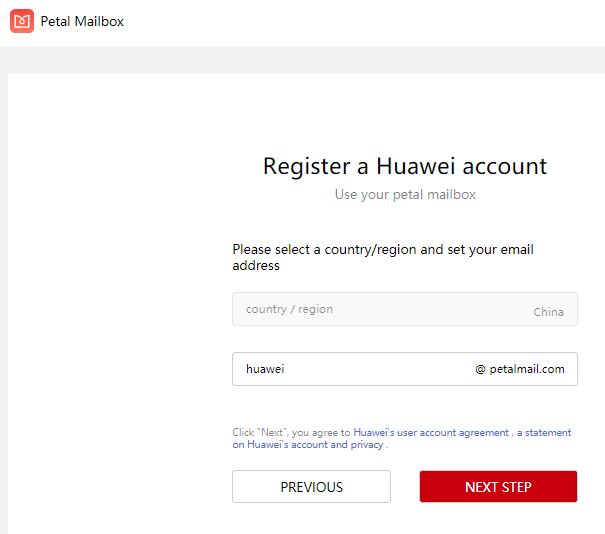Continue with the red NEXT STEP button
The width and height of the screenshot is (605, 534).
tap(499, 487)
